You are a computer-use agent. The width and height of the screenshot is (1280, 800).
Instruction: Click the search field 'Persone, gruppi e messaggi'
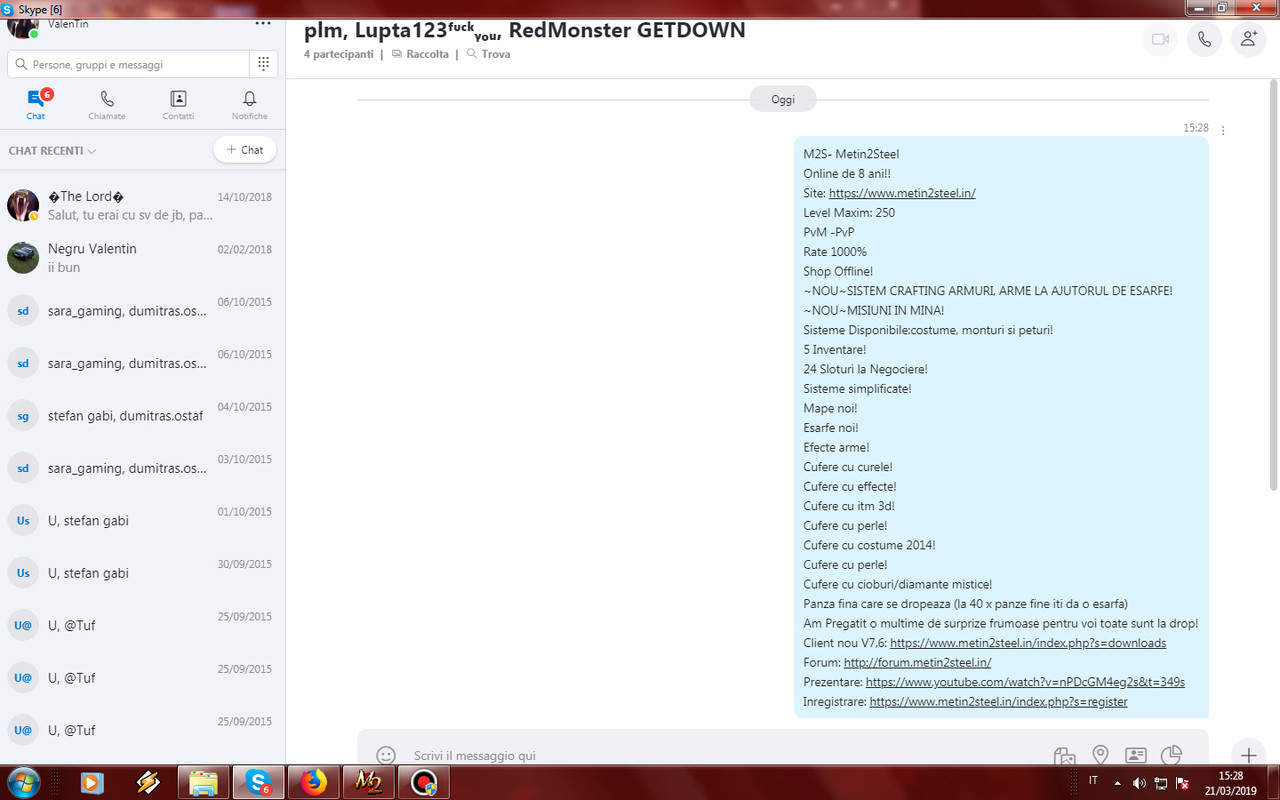128,64
